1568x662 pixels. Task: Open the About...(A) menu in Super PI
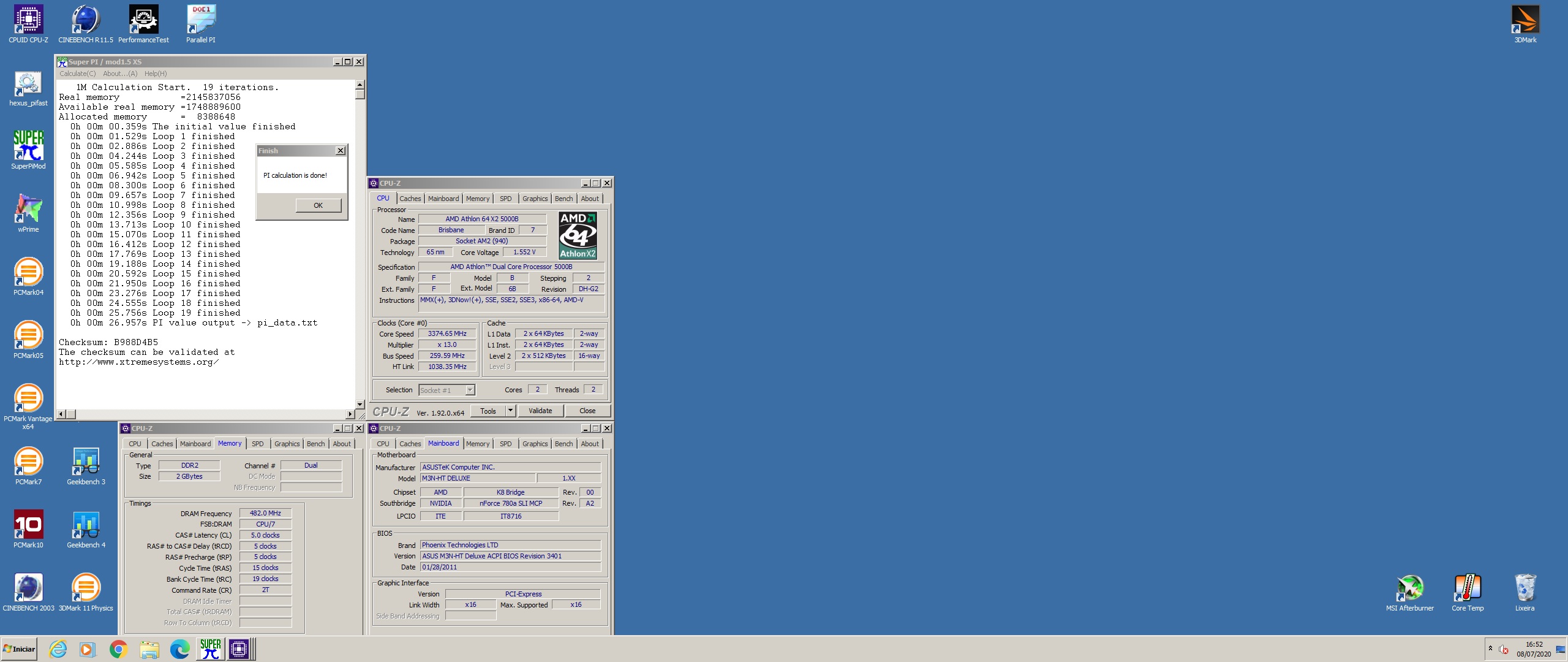[120, 74]
